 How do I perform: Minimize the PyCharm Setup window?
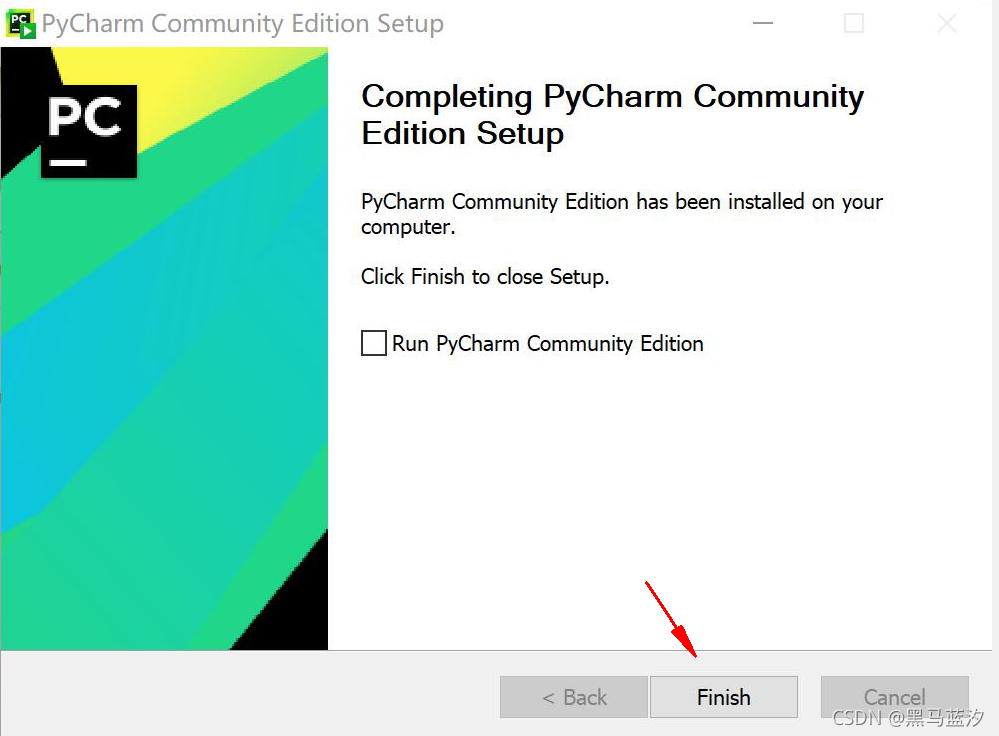[x=763, y=24]
